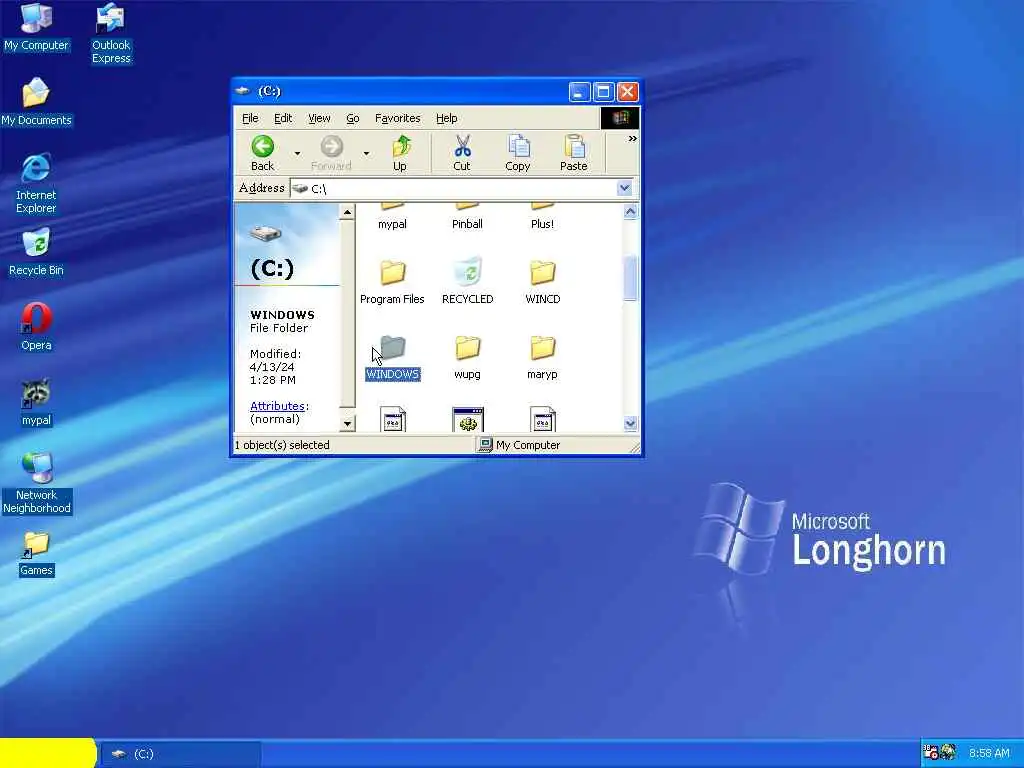
Task: Select the mypal folder in C: window
Action: click(x=392, y=217)
